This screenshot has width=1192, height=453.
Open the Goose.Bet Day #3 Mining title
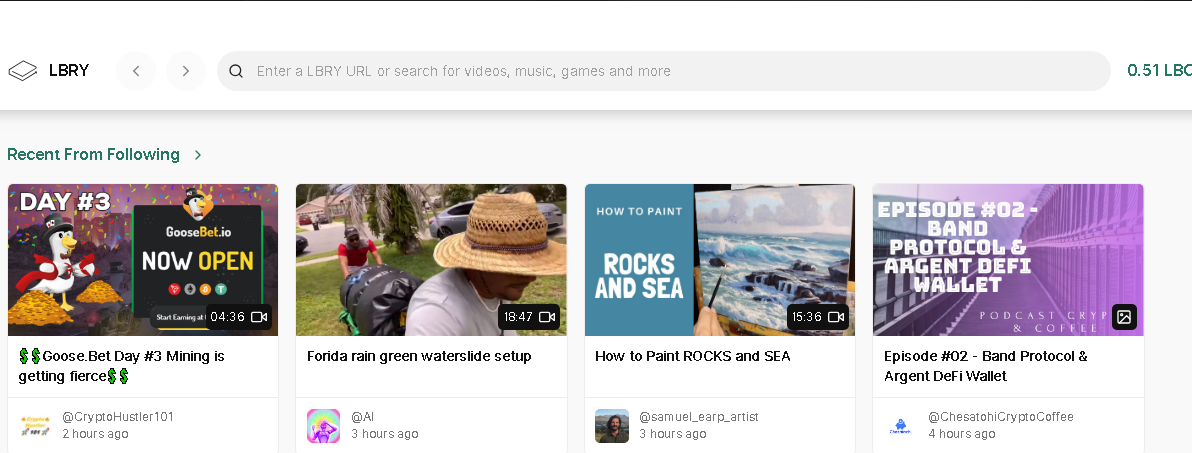point(122,366)
